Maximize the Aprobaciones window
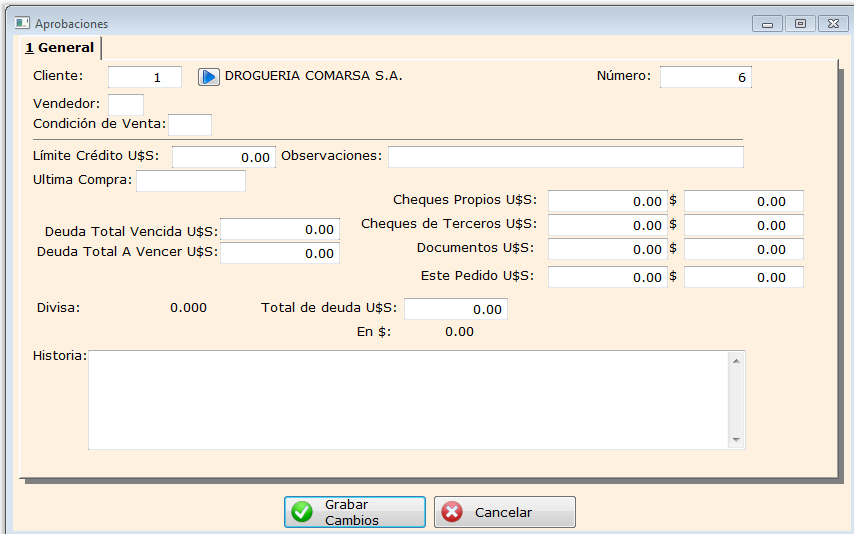Screen dimensions: 854x534 [x=800, y=23]
